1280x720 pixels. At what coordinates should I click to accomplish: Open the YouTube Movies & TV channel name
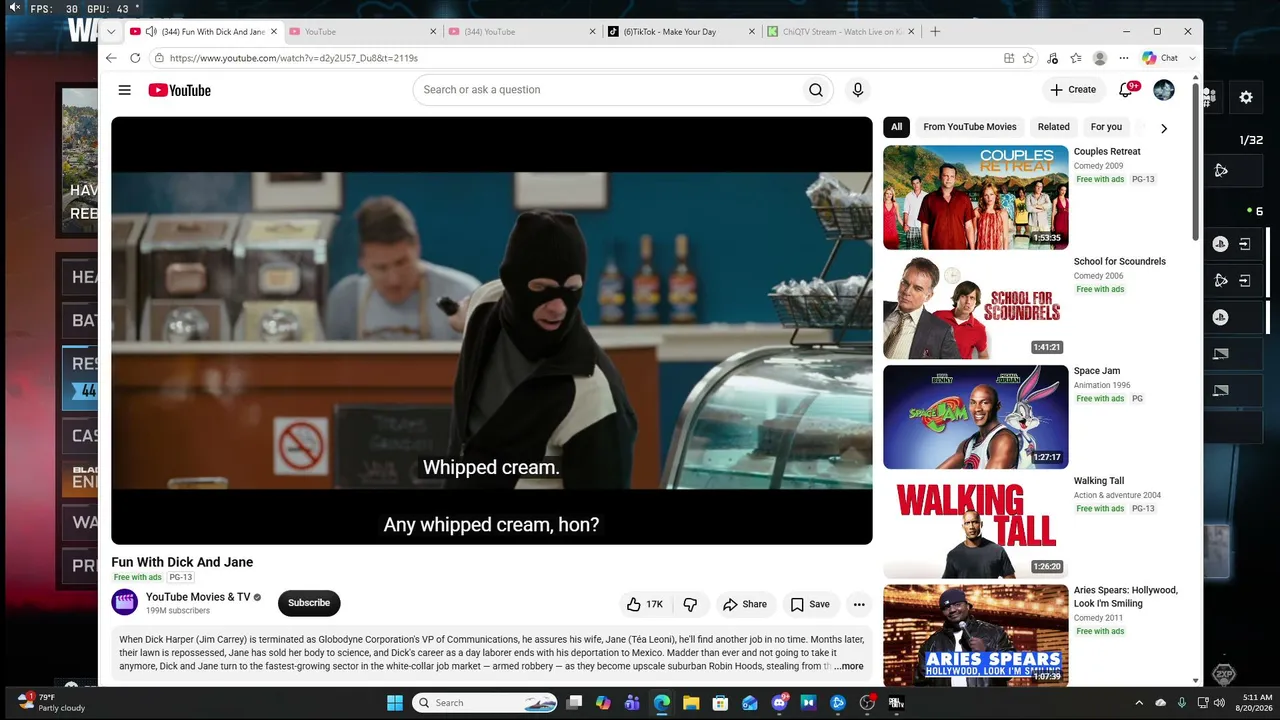[198, 597]
